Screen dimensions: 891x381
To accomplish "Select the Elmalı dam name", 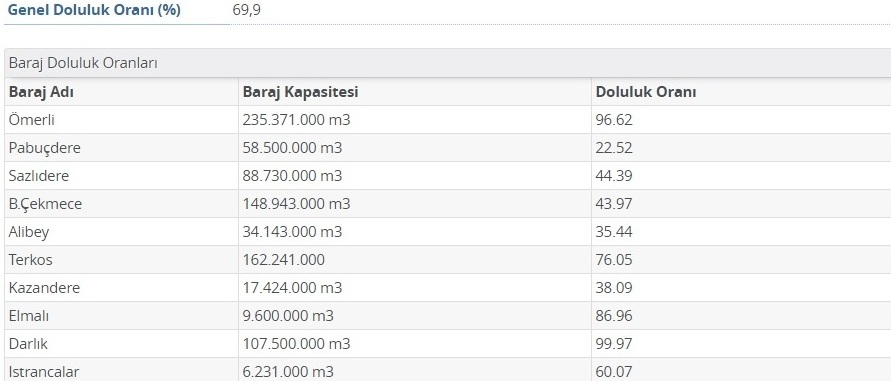I will 26,316.
